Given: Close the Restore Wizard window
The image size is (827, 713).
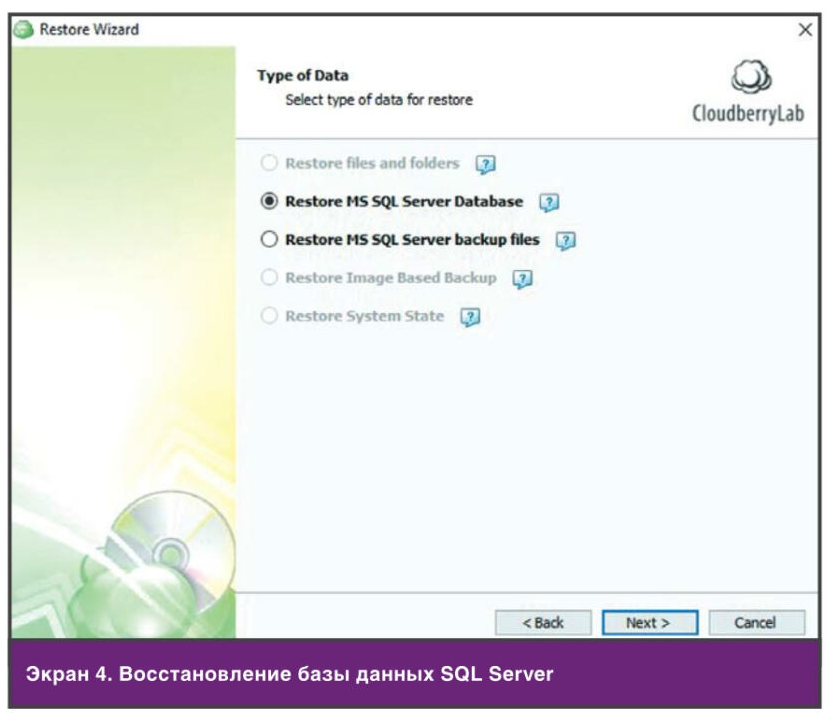Looking at the screenshot, I should tap(805, 30).
